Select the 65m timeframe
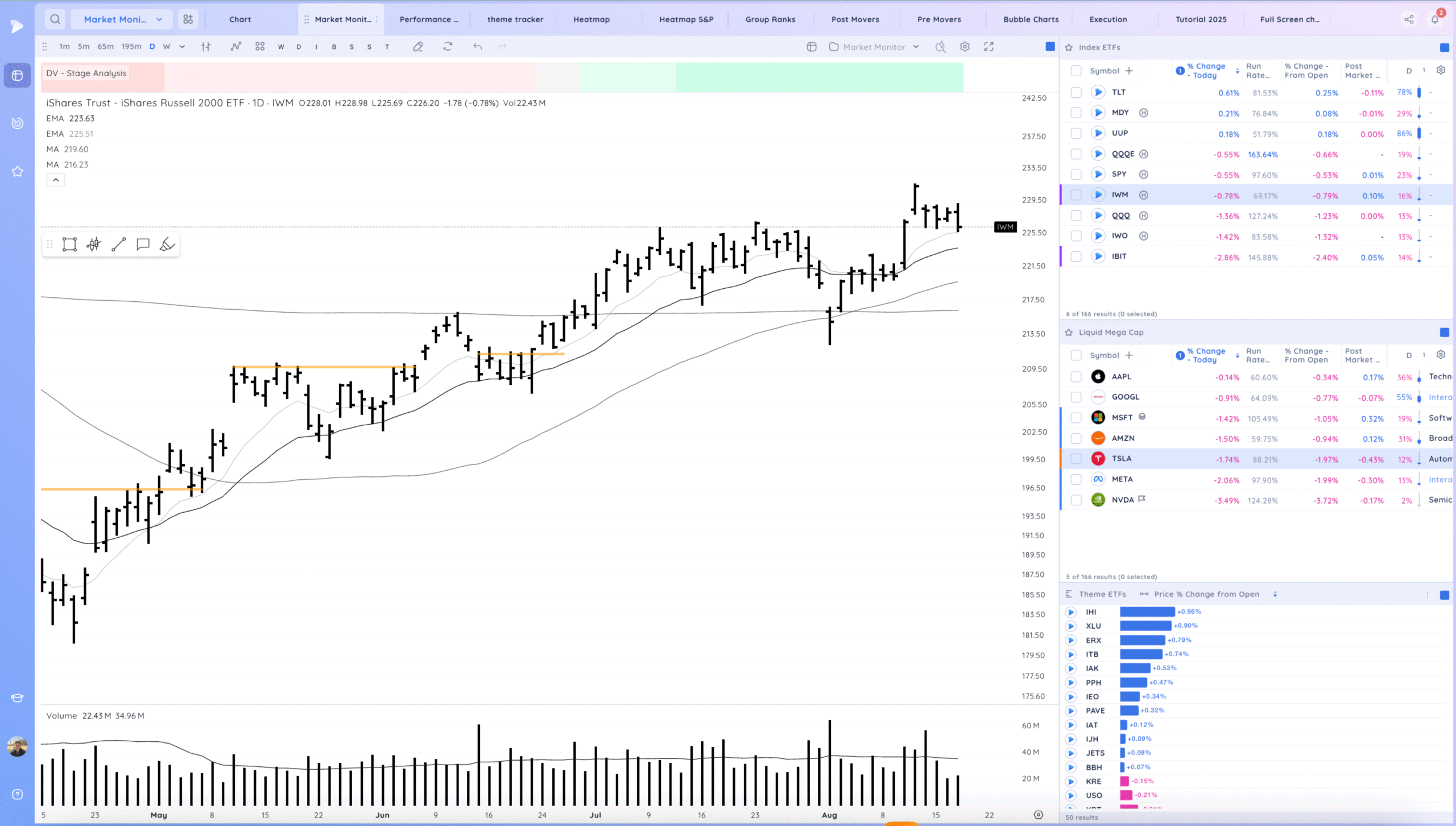The height and width of the screenshot is (826, 1456). (105, 47)
